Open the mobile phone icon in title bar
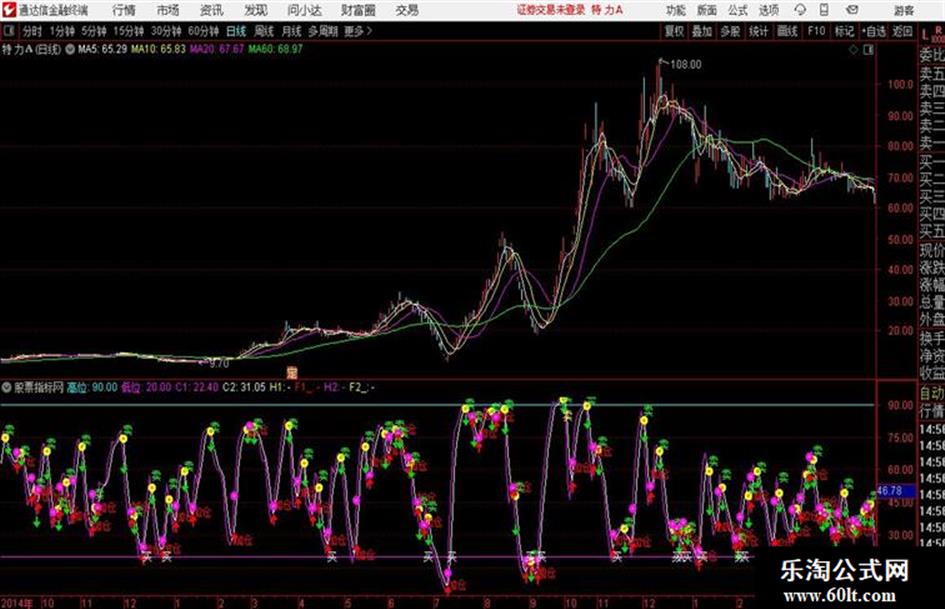The height and width of the screenshot is (609, 945). click(824, 10)
